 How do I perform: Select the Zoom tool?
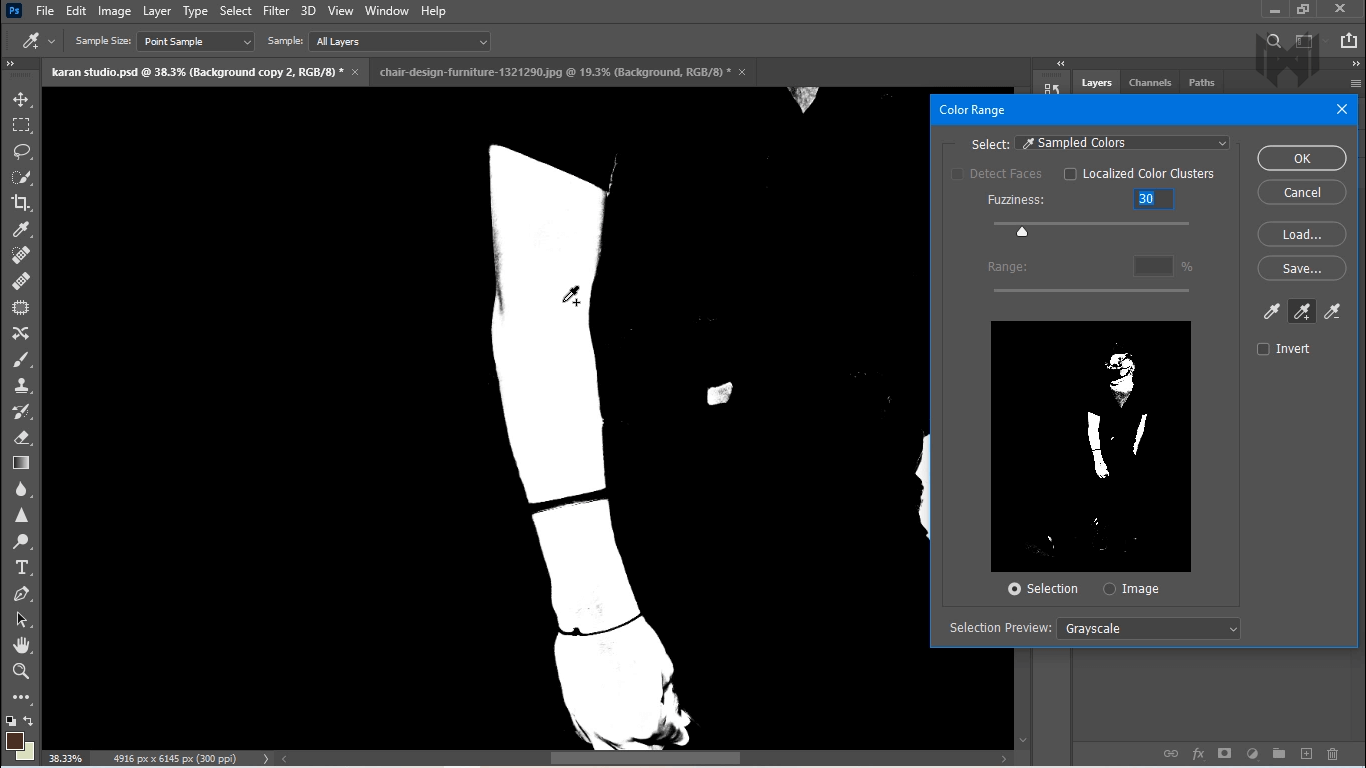(x=21, y=671)
